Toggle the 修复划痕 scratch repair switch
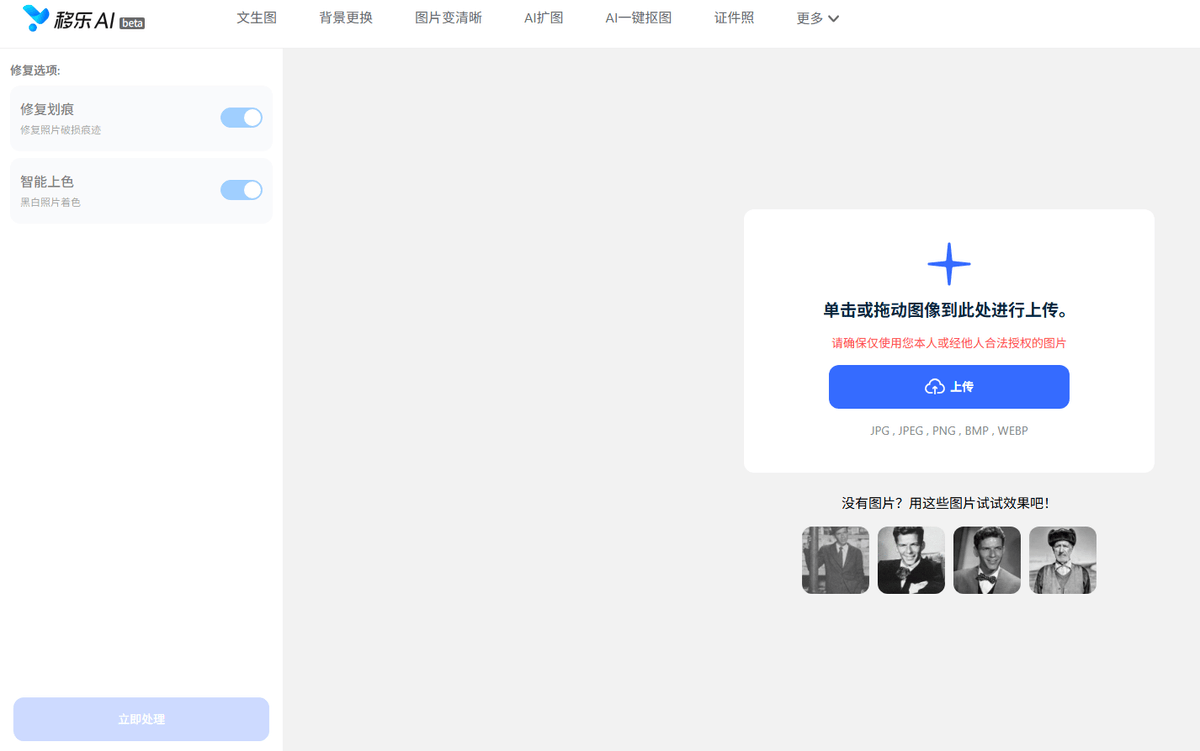Viewport: 1200px width, 751px height. tap(241, 118)
